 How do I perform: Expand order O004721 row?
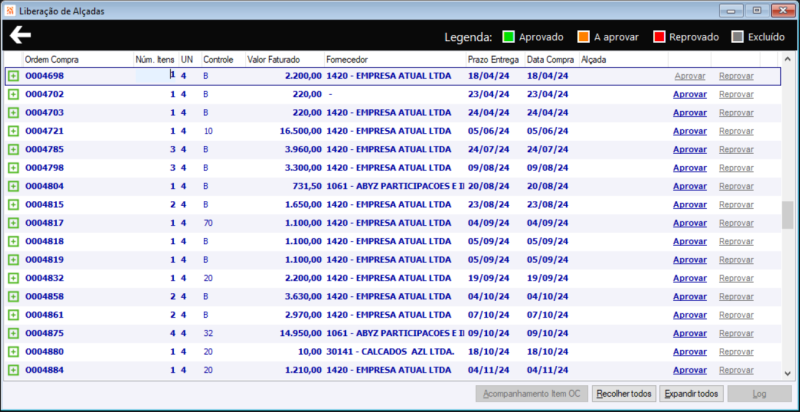[13, 131]
